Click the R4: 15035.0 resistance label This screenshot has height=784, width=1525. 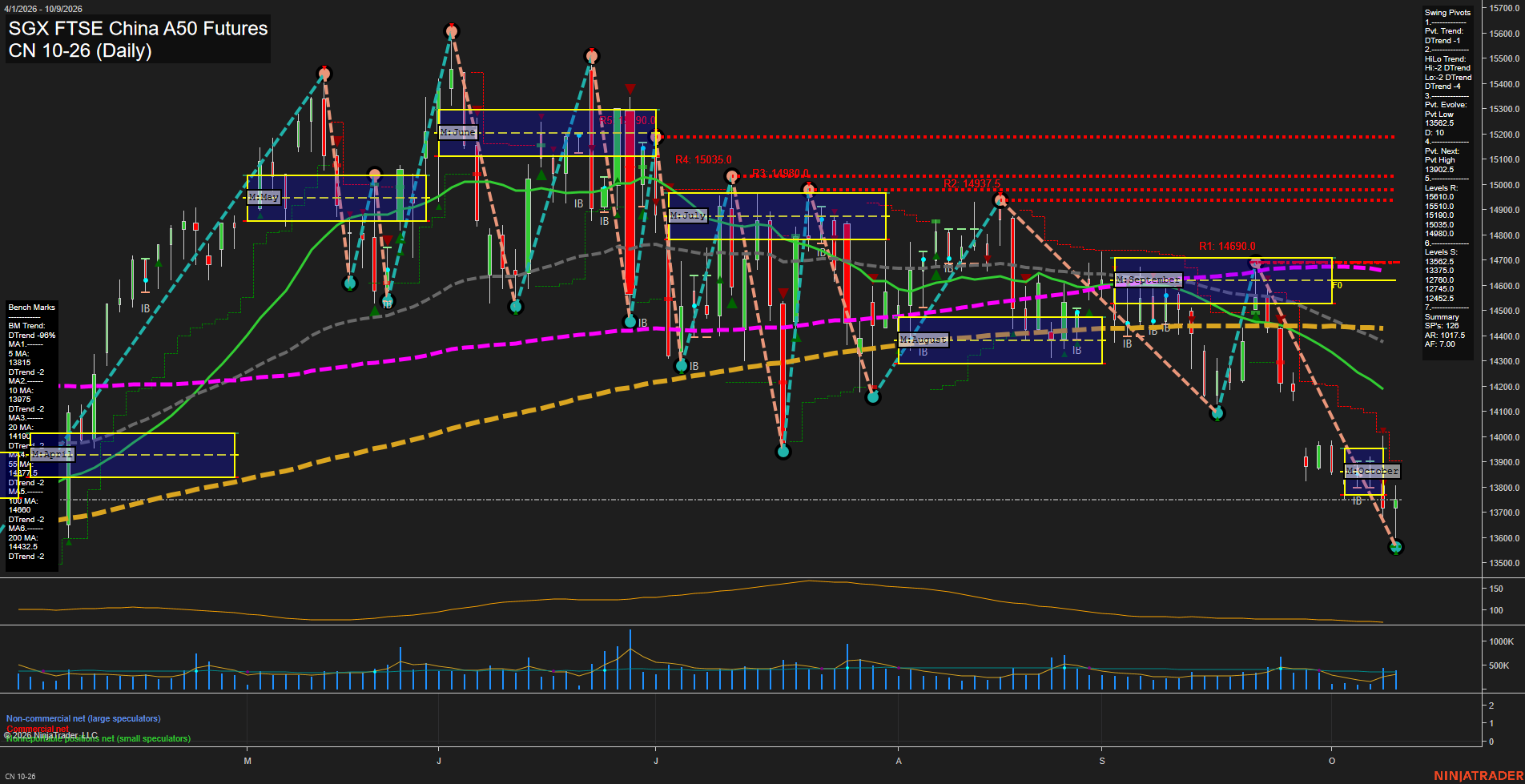[703, 160]
